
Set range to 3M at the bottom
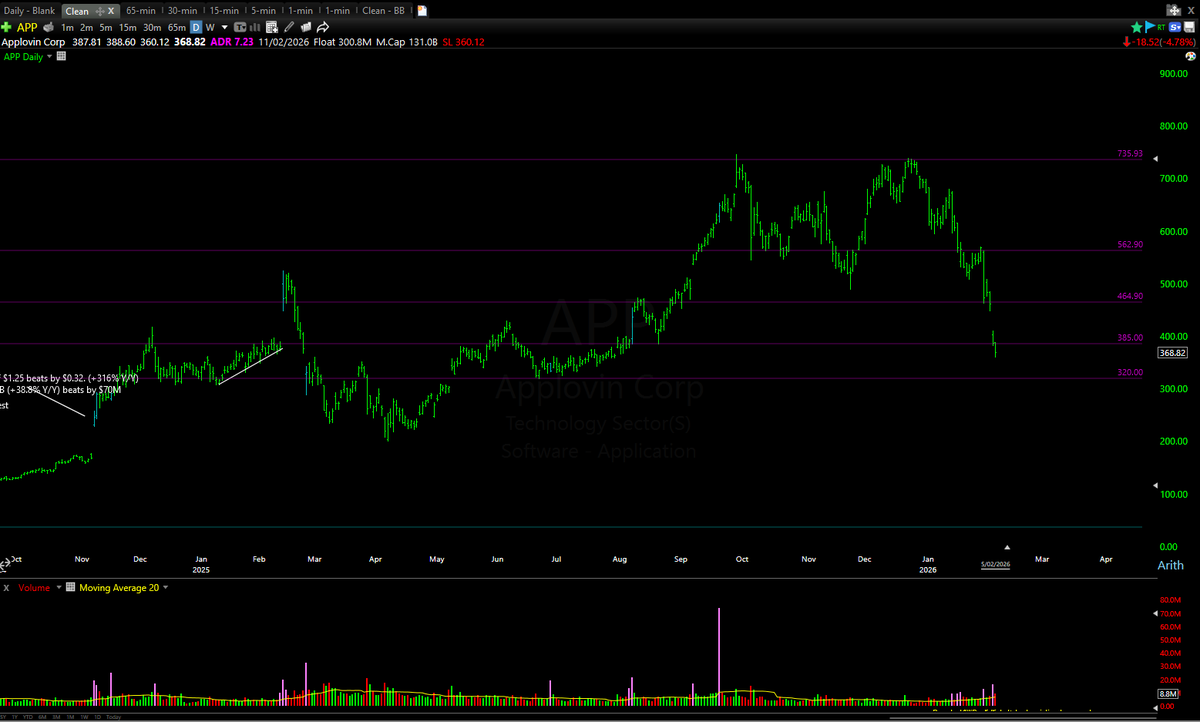click(x=56, y=717)
